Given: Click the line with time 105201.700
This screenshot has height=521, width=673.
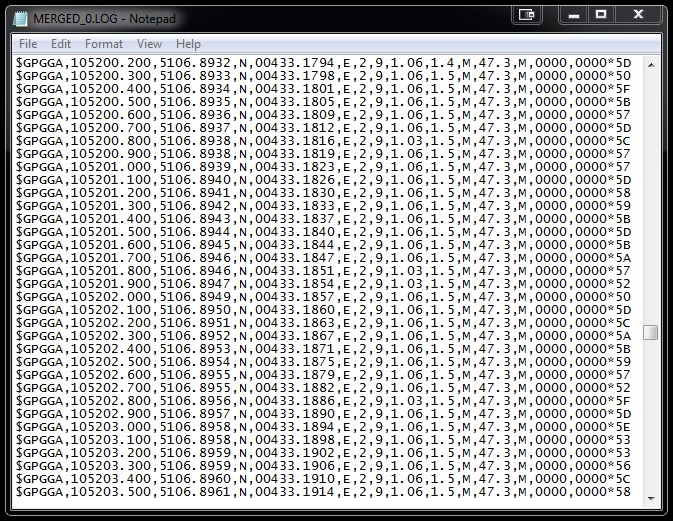Looking at the screenshot, I should pyautogui.click(x=324, y=258).
